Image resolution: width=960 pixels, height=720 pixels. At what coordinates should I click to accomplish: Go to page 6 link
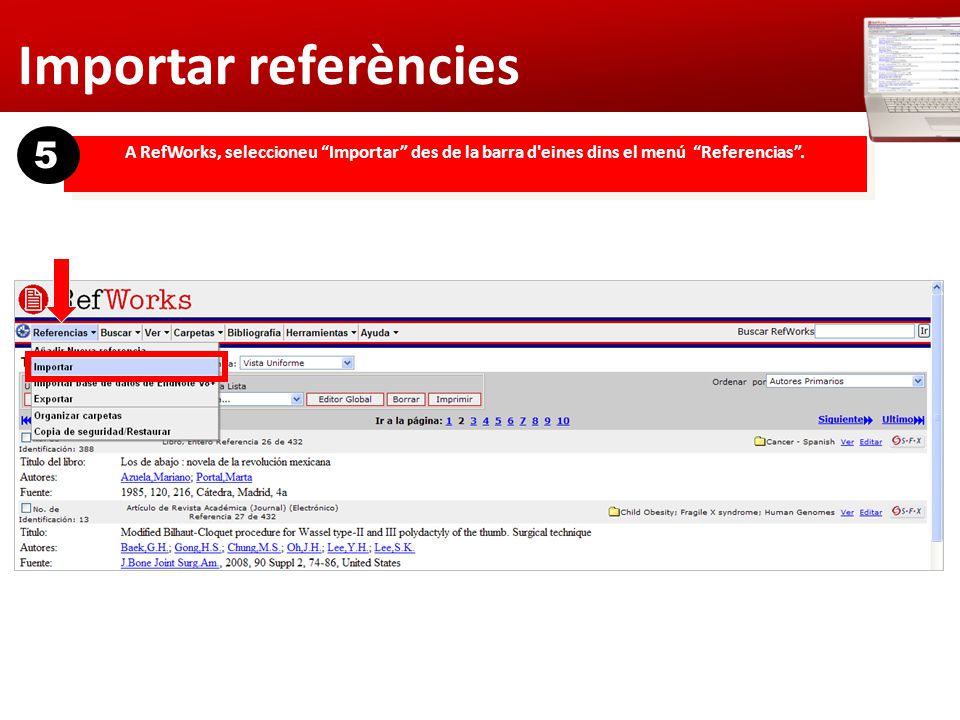(x=510, y=421)
